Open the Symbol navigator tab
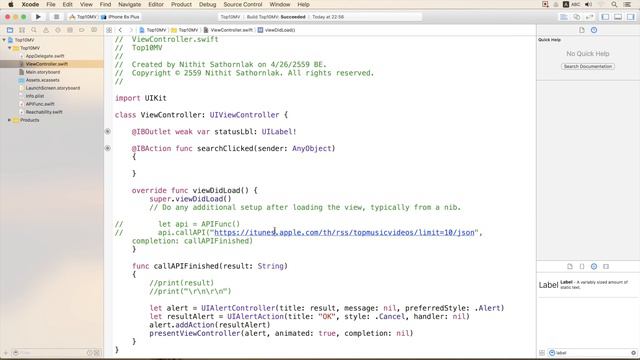 22,30
